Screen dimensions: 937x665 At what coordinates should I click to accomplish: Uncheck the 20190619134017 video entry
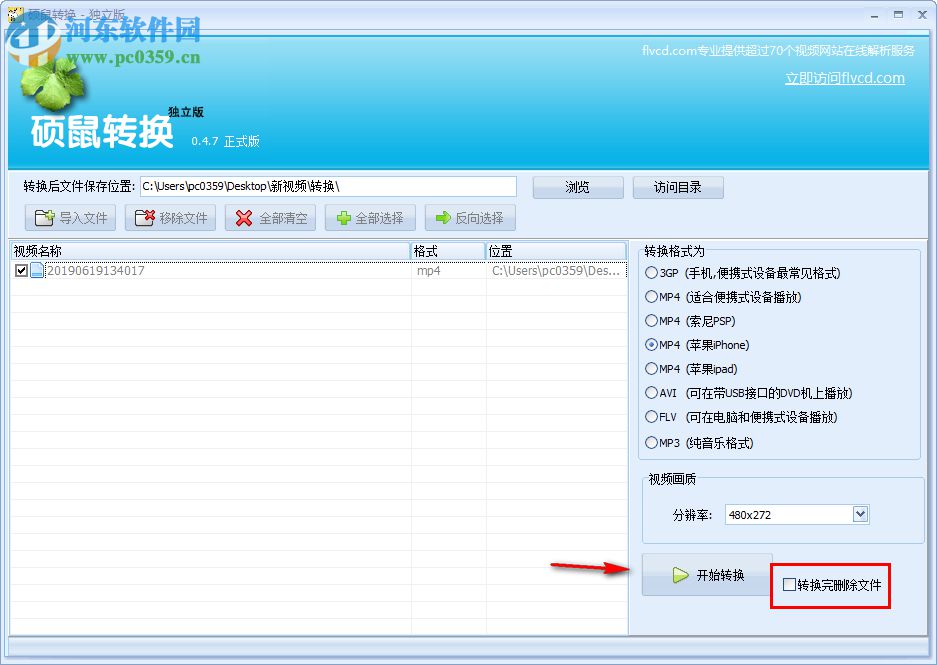[x=21, y=270]
